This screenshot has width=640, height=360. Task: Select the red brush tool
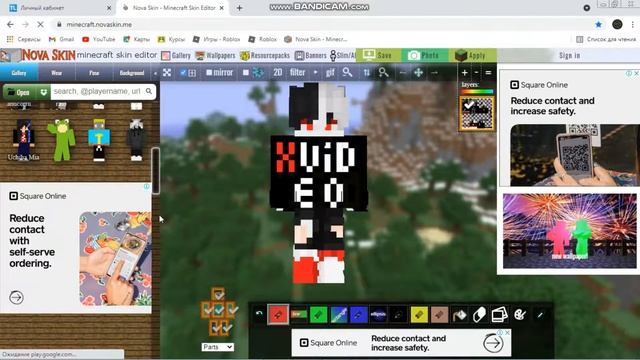[278, 315]
